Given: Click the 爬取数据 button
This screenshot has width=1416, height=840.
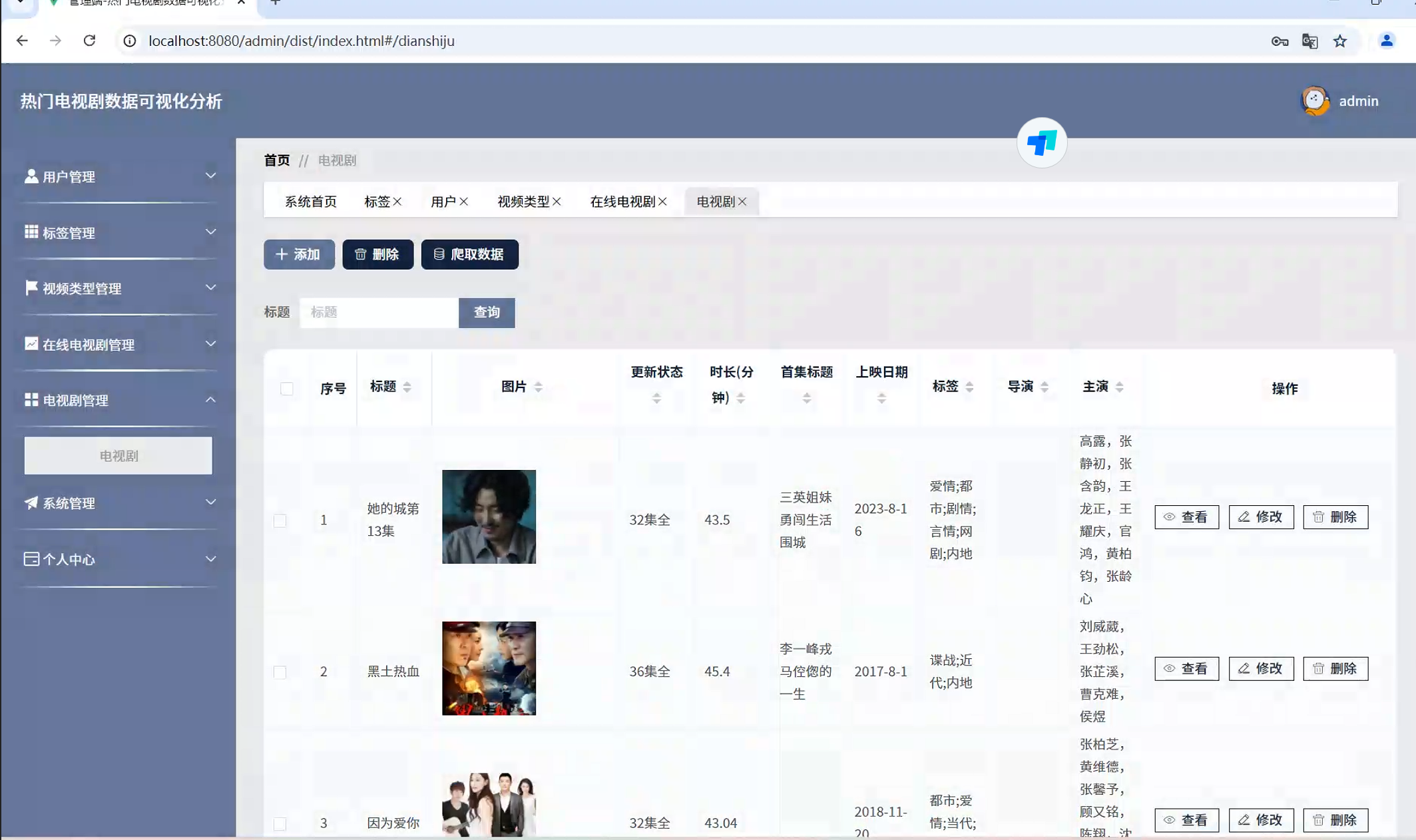Looking at the screenshot, I should [469, 254].
